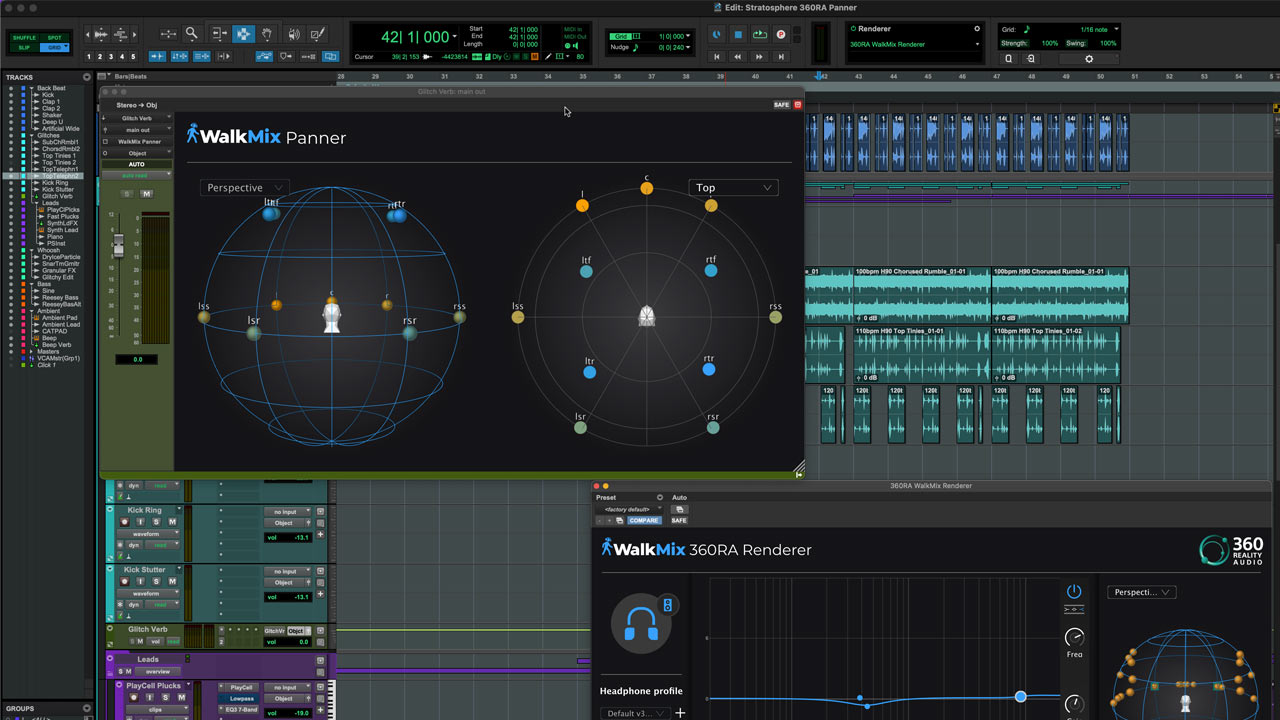This screenshot has height=720, width=1280.
Task: Click the COMPARE button in Renderer
Action: [644, 520]
